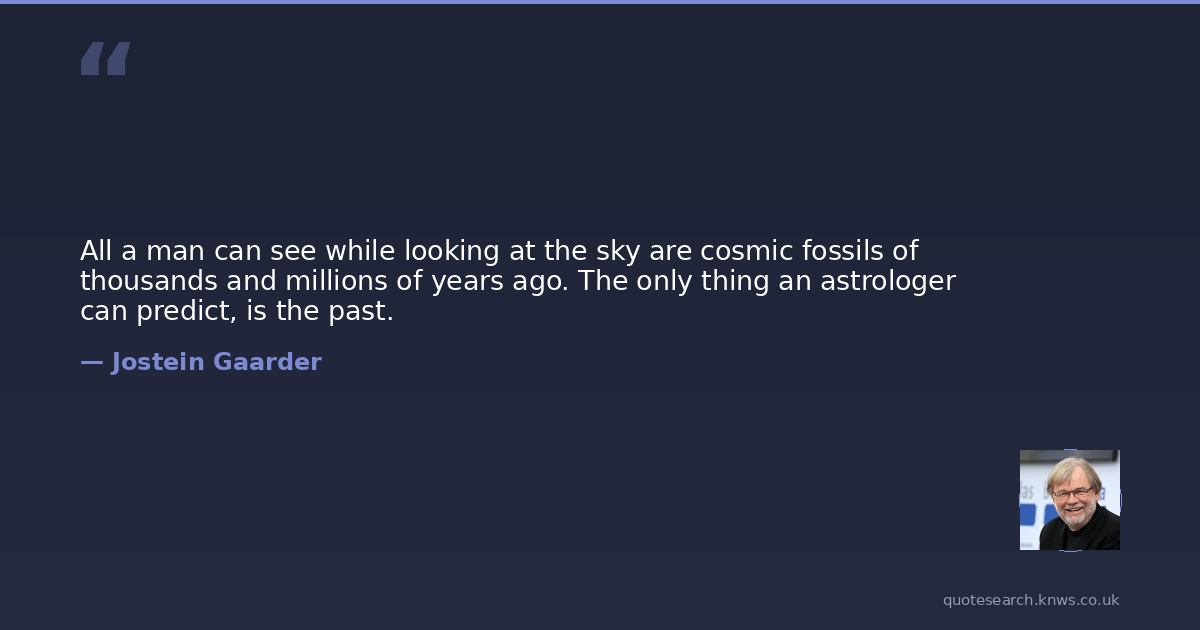Click the purple accent bar at top
The image size is (1200, 630).
(600, 2)
